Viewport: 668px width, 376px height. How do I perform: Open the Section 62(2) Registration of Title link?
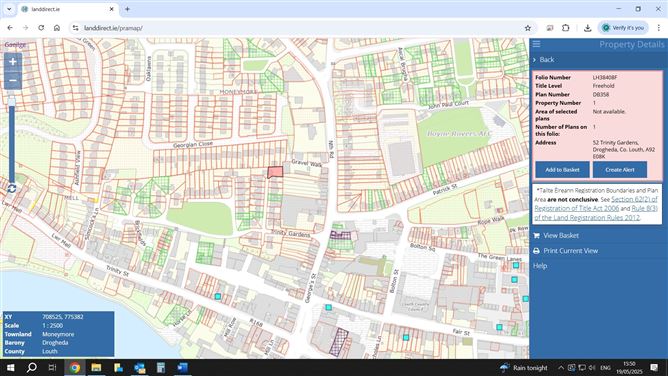tap(596, 204)
